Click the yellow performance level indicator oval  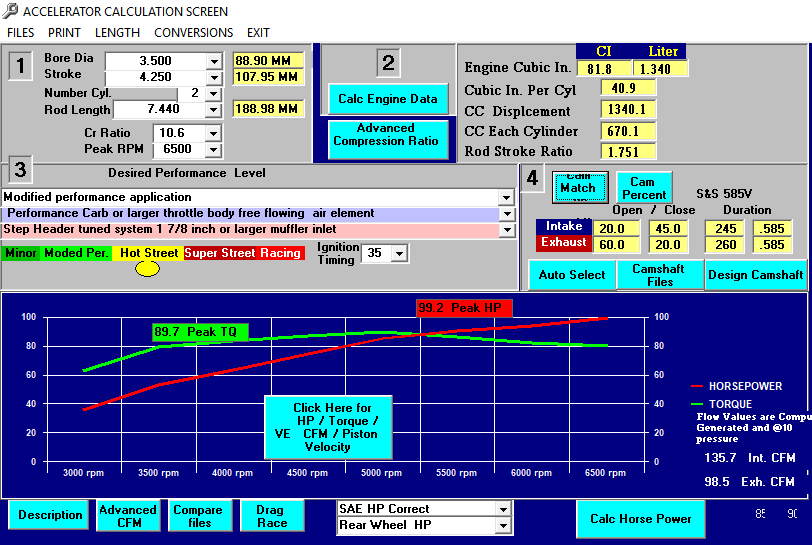[x=147, y=268]
